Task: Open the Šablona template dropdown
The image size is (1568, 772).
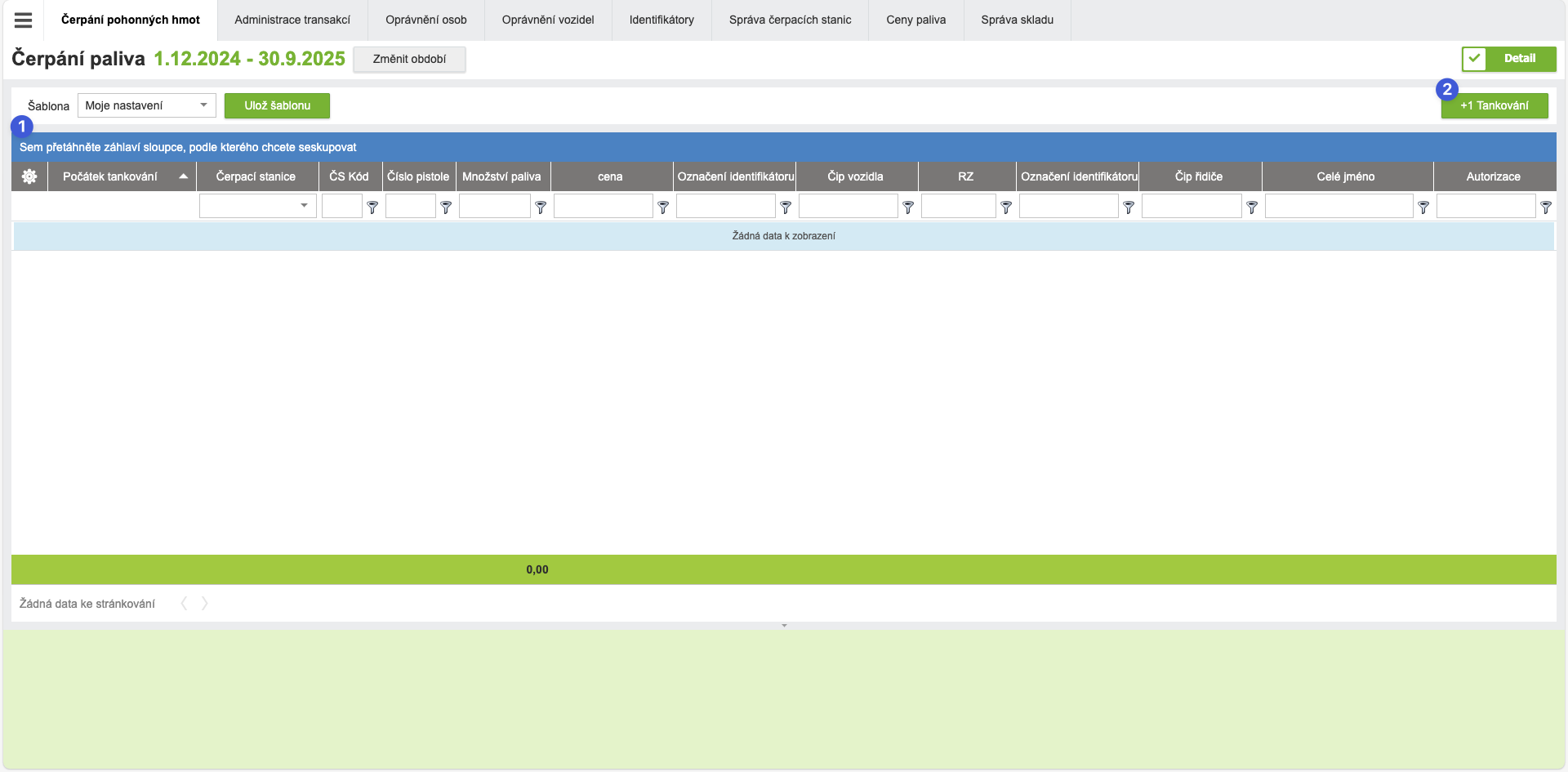Action: [147, 105]
